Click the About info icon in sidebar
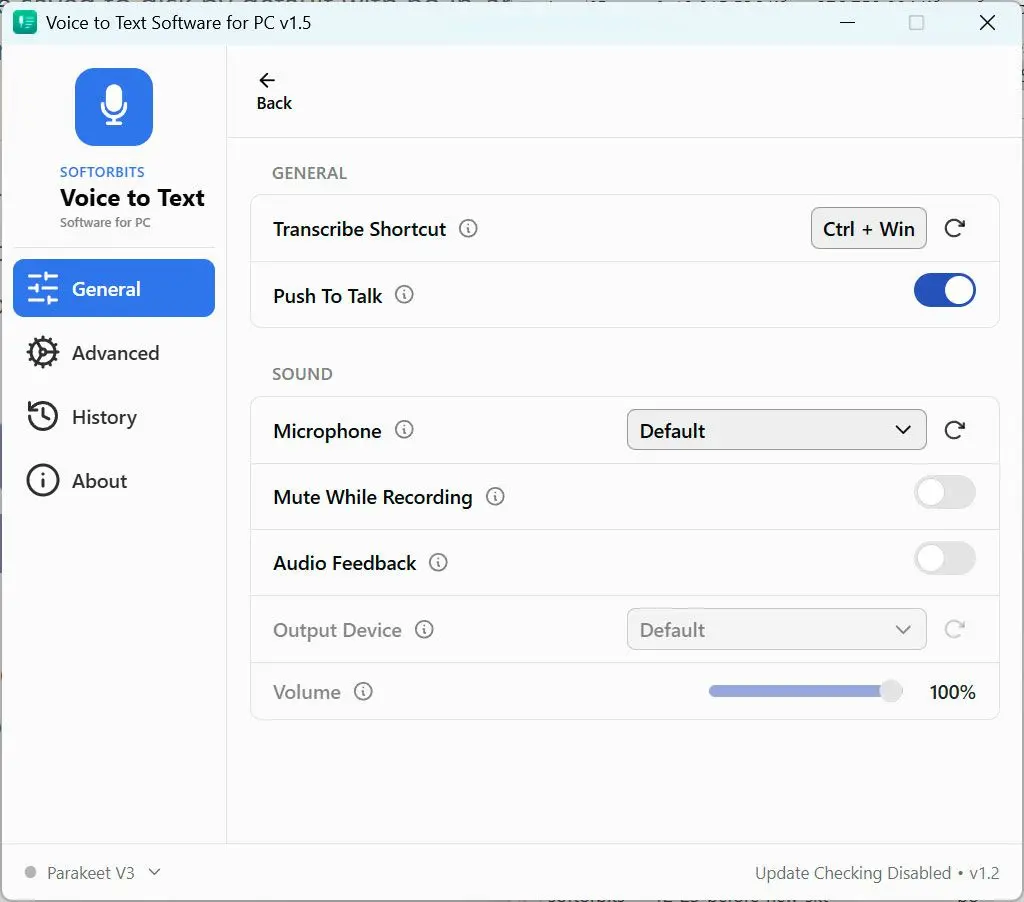 coord(43,481)
